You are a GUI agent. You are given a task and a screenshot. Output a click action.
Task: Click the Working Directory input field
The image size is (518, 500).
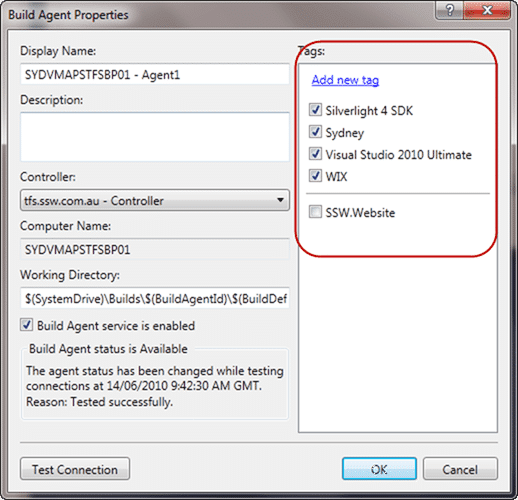point(155,299)
